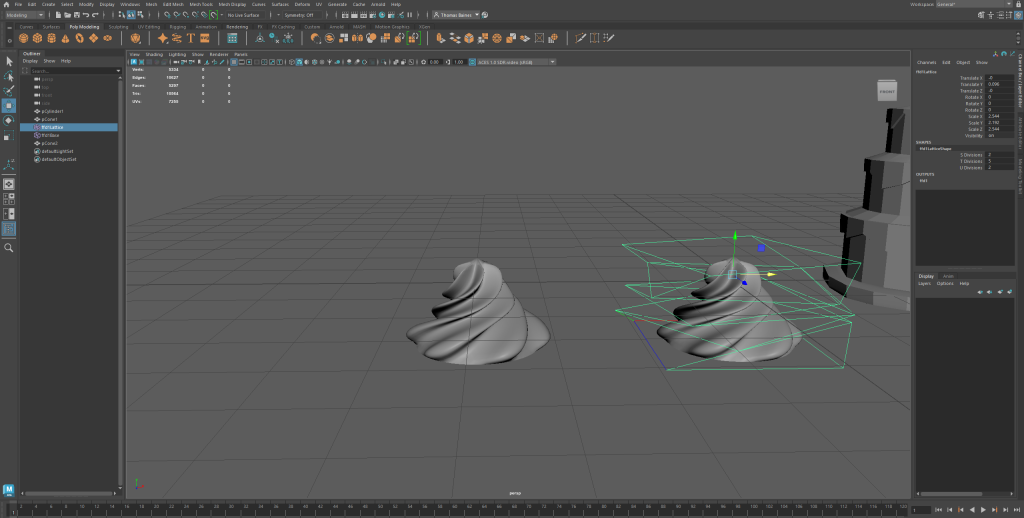Activate the Paint Selection tool
This screenshot has height=518, width=1024.
click(9, 90)
